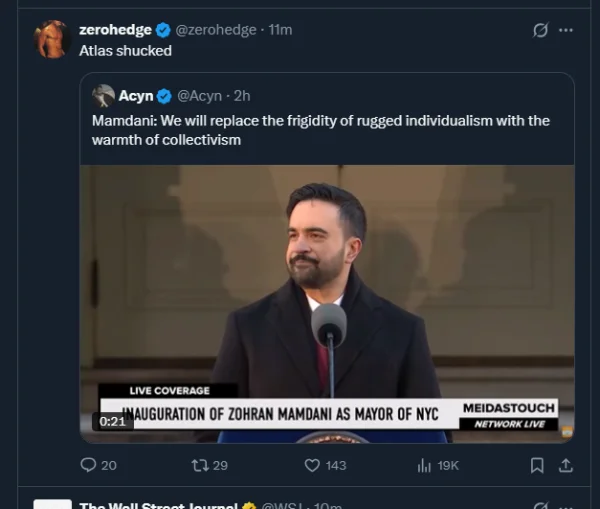600x509 pixels.
Task: Open Grok explain icon on zerohedge post
Action: pos(540,30)
